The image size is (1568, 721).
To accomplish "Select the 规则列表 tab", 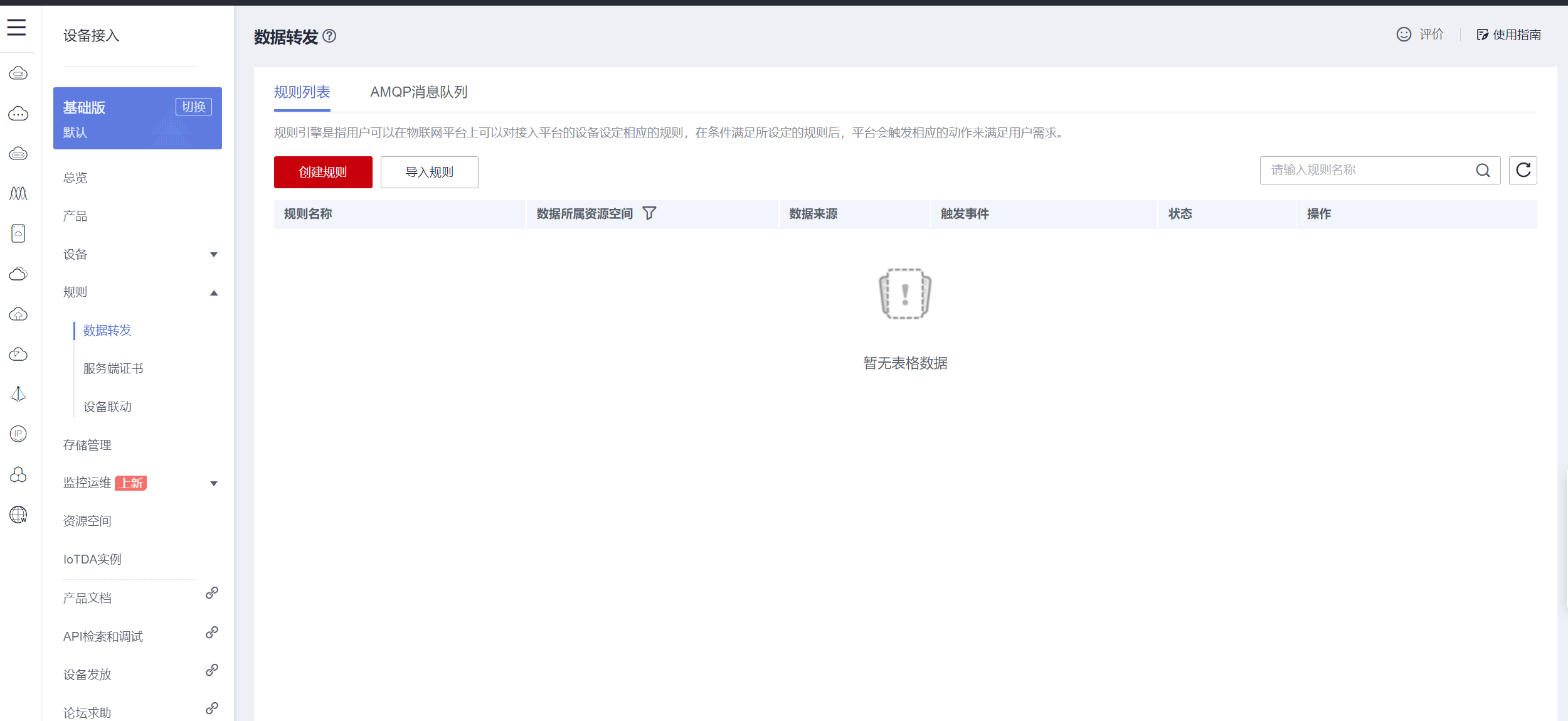I will (x=302, y=92).
